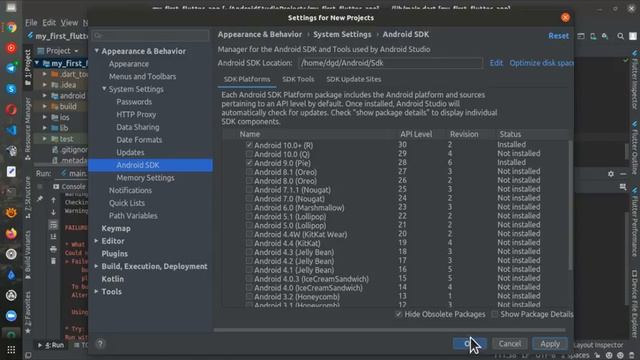Open Flutter Outline side panel
This screenshot has height=360, width=640.
click(x=634, y=148)
